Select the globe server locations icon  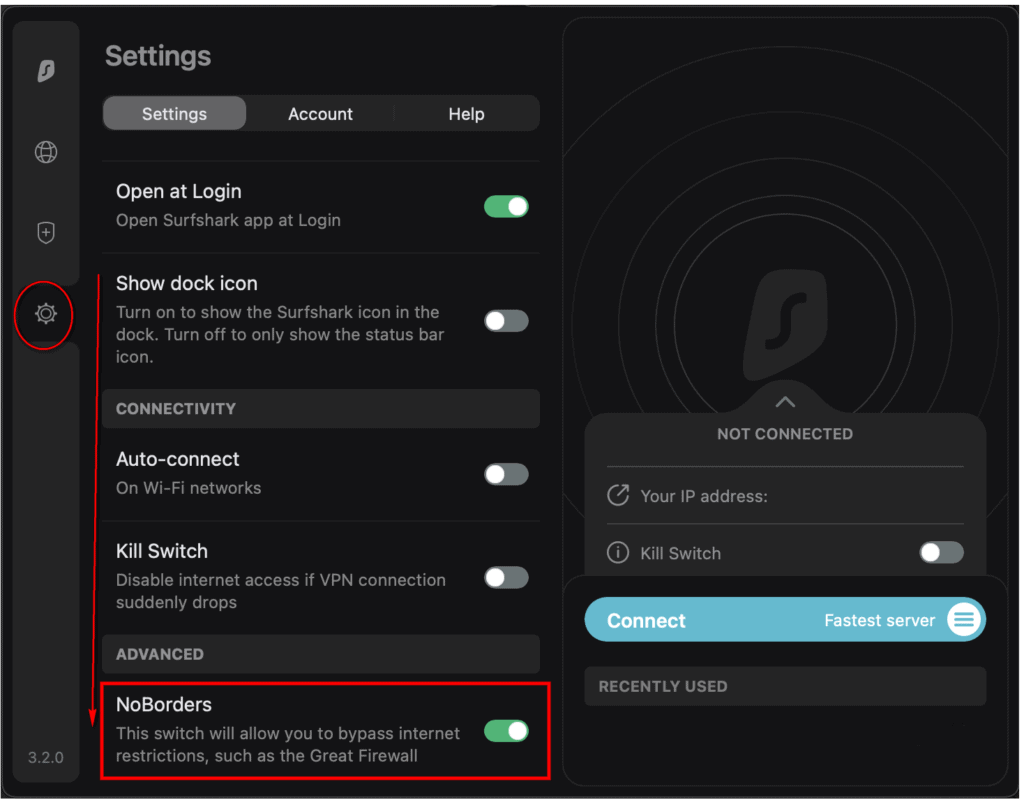(x=45, y=153)
